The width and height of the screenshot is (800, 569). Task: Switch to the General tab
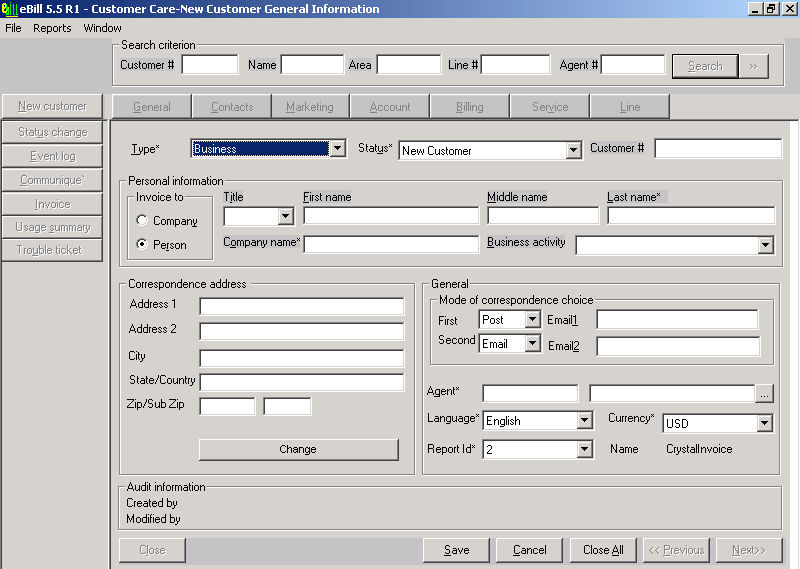152,107
